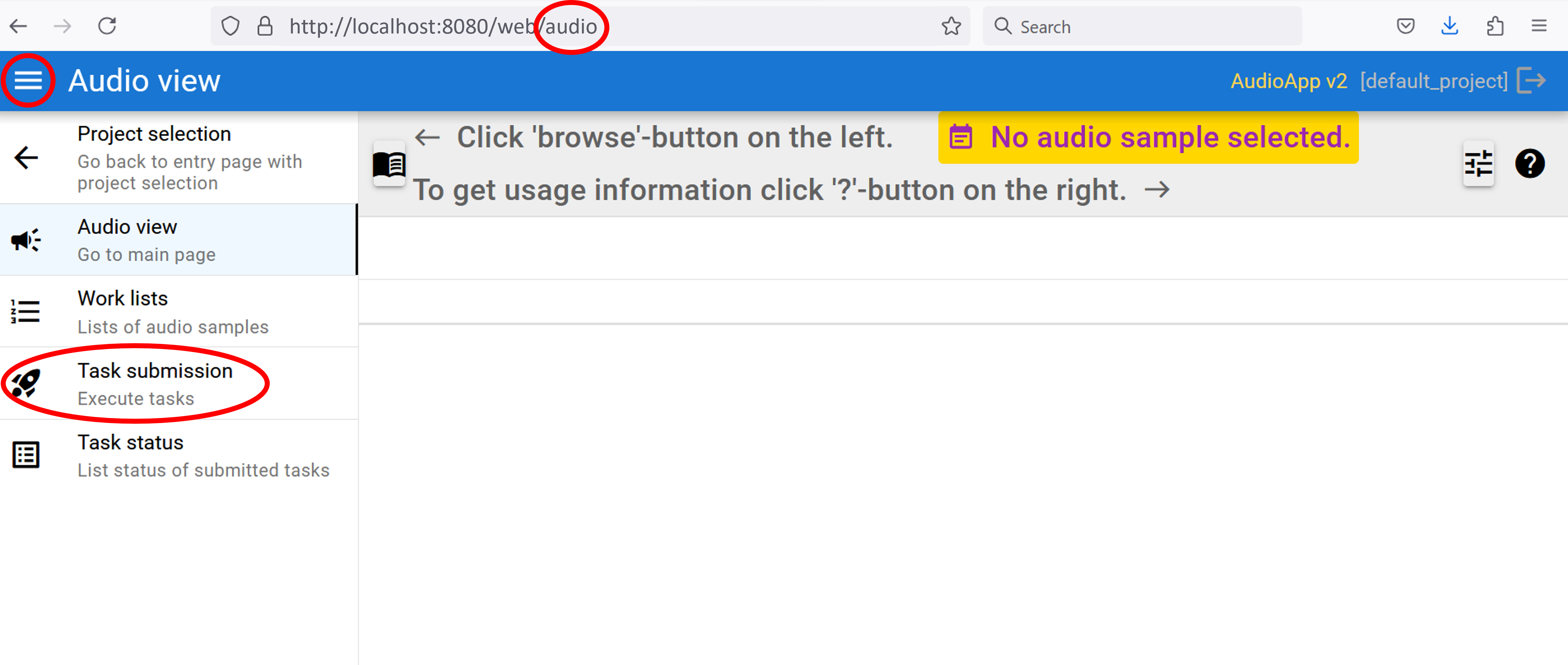
Task: Click the 'Go to main page' subtitle
Action: [147, 254]
